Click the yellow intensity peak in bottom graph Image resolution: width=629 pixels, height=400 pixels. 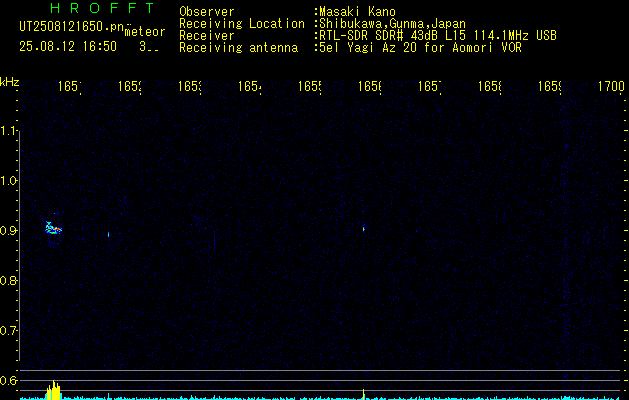[x=53, y=390]
